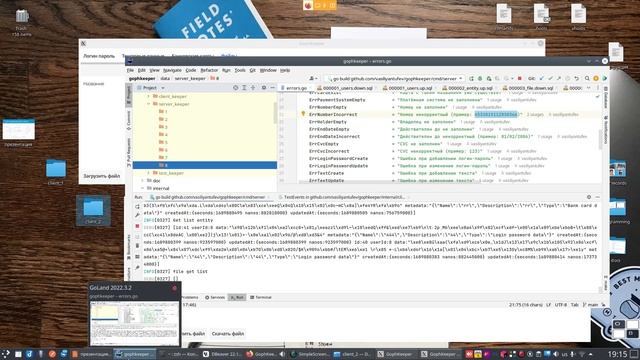Hide the Project panel with minus icon

(x=273, y=88)
